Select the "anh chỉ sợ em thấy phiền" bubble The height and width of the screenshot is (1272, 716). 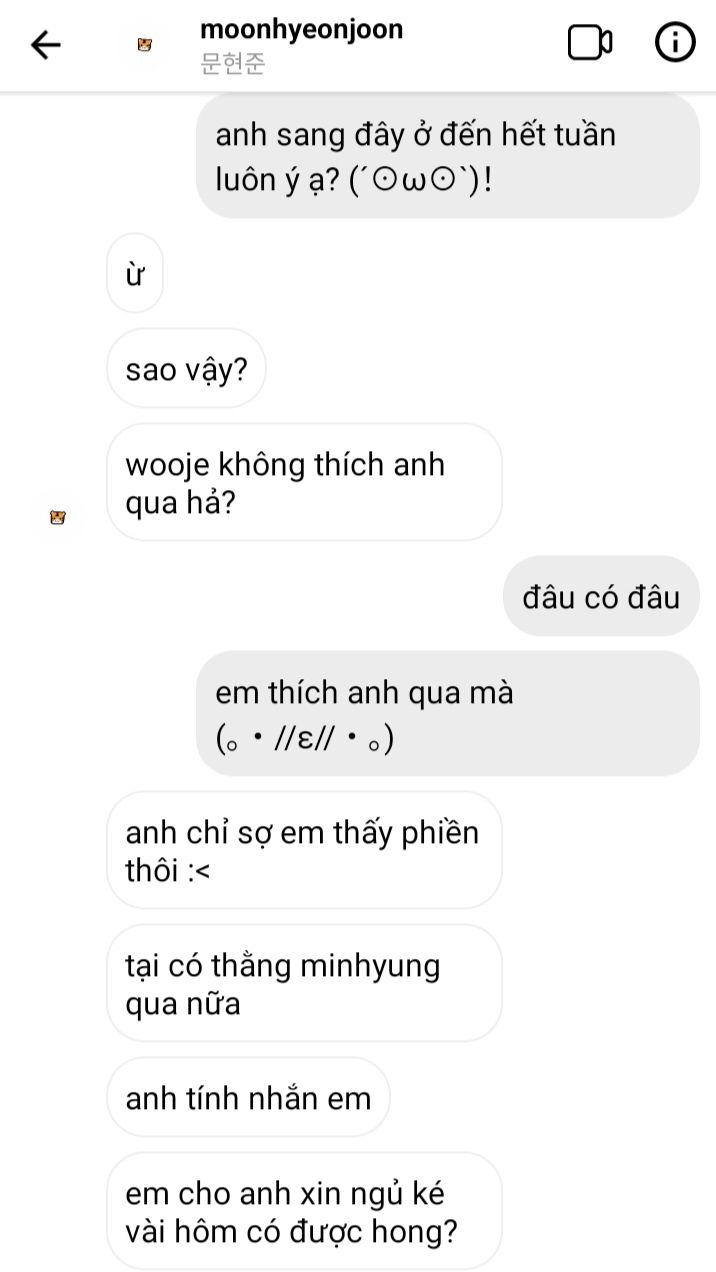pos(304,851)
